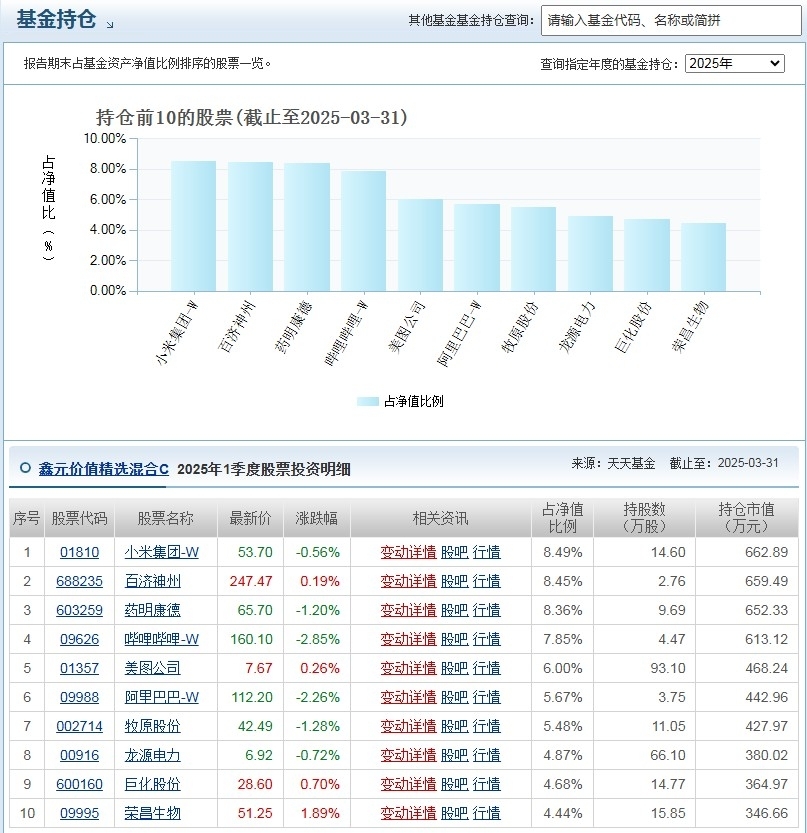807x833 pixels.
Task: Open 行情 for 美图公司
Action: point(487,668)
